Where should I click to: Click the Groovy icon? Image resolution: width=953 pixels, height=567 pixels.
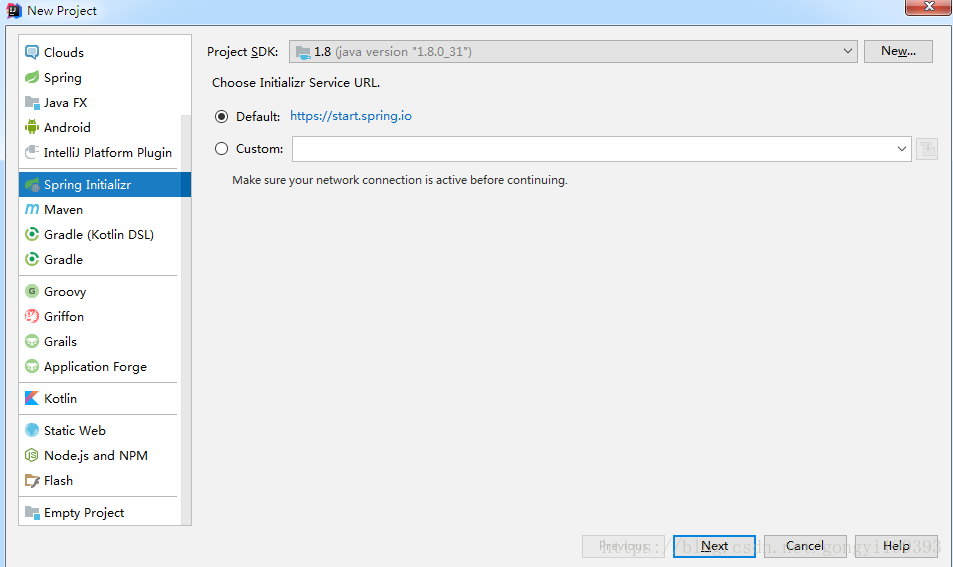32,291
